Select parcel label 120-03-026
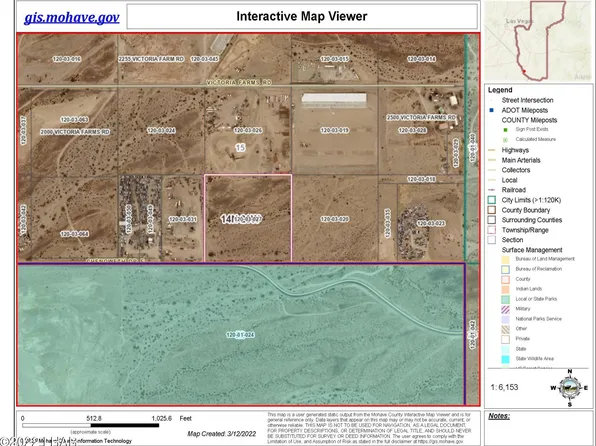Viewport: 596px width, 446px height. click(248, 130)
